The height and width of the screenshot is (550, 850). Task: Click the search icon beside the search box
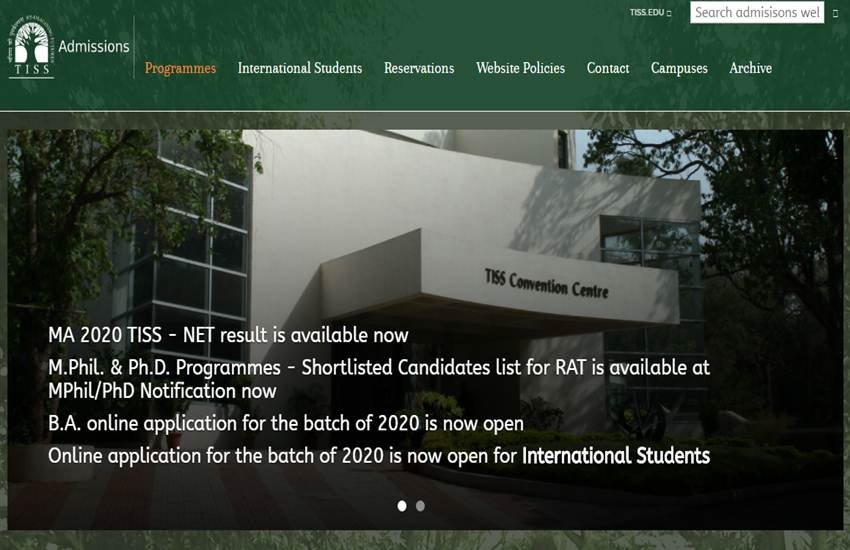tap(835, 13)
